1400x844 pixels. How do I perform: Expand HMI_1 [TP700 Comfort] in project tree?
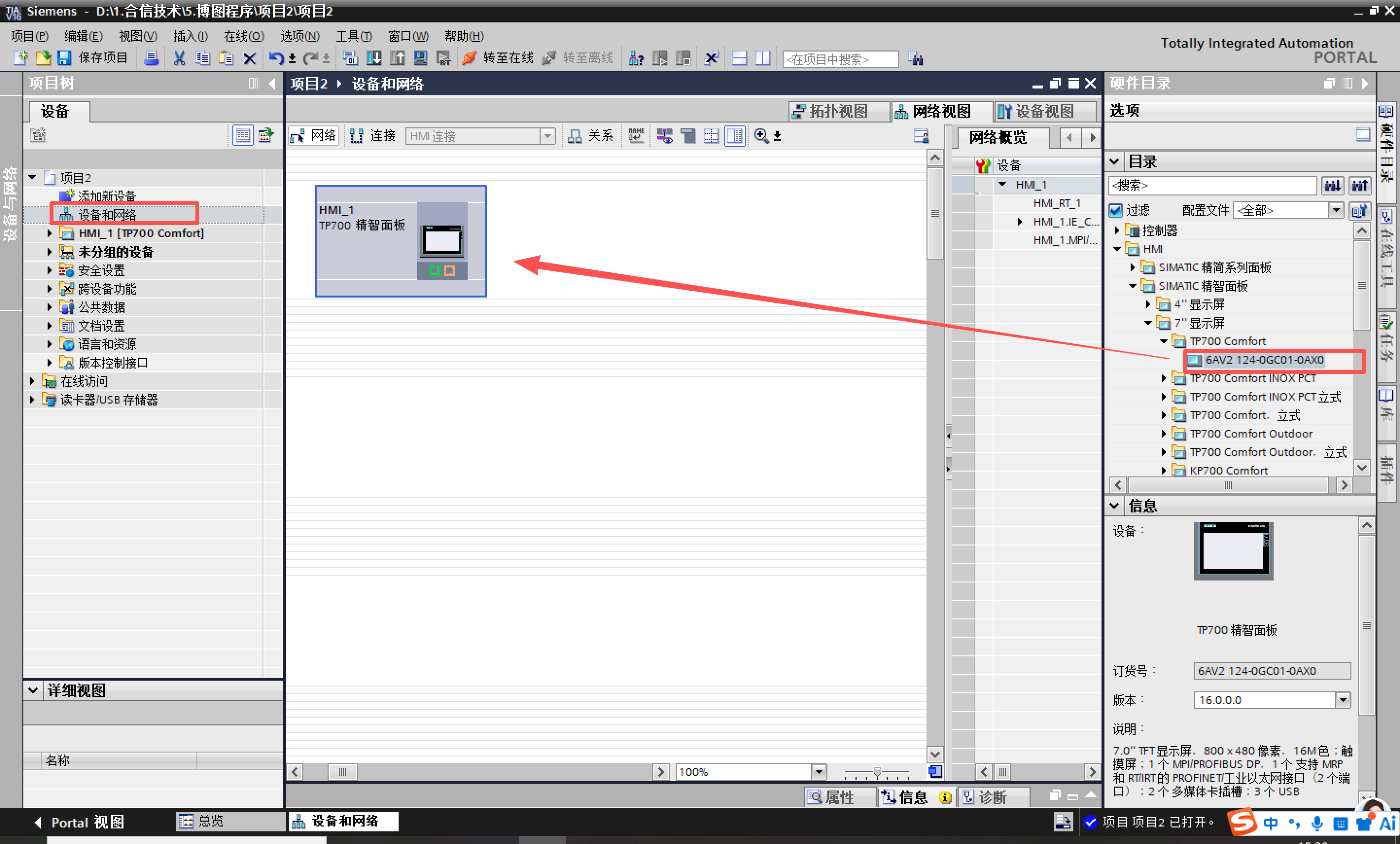point(50,233)
